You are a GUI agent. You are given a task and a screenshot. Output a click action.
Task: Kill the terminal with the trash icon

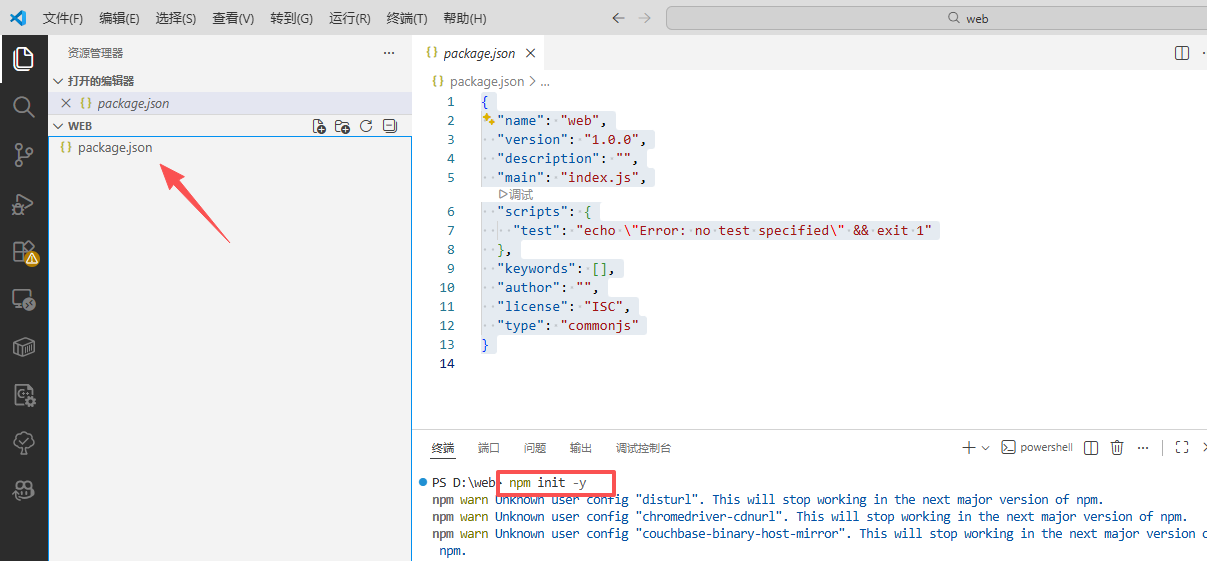point(1117,448)
